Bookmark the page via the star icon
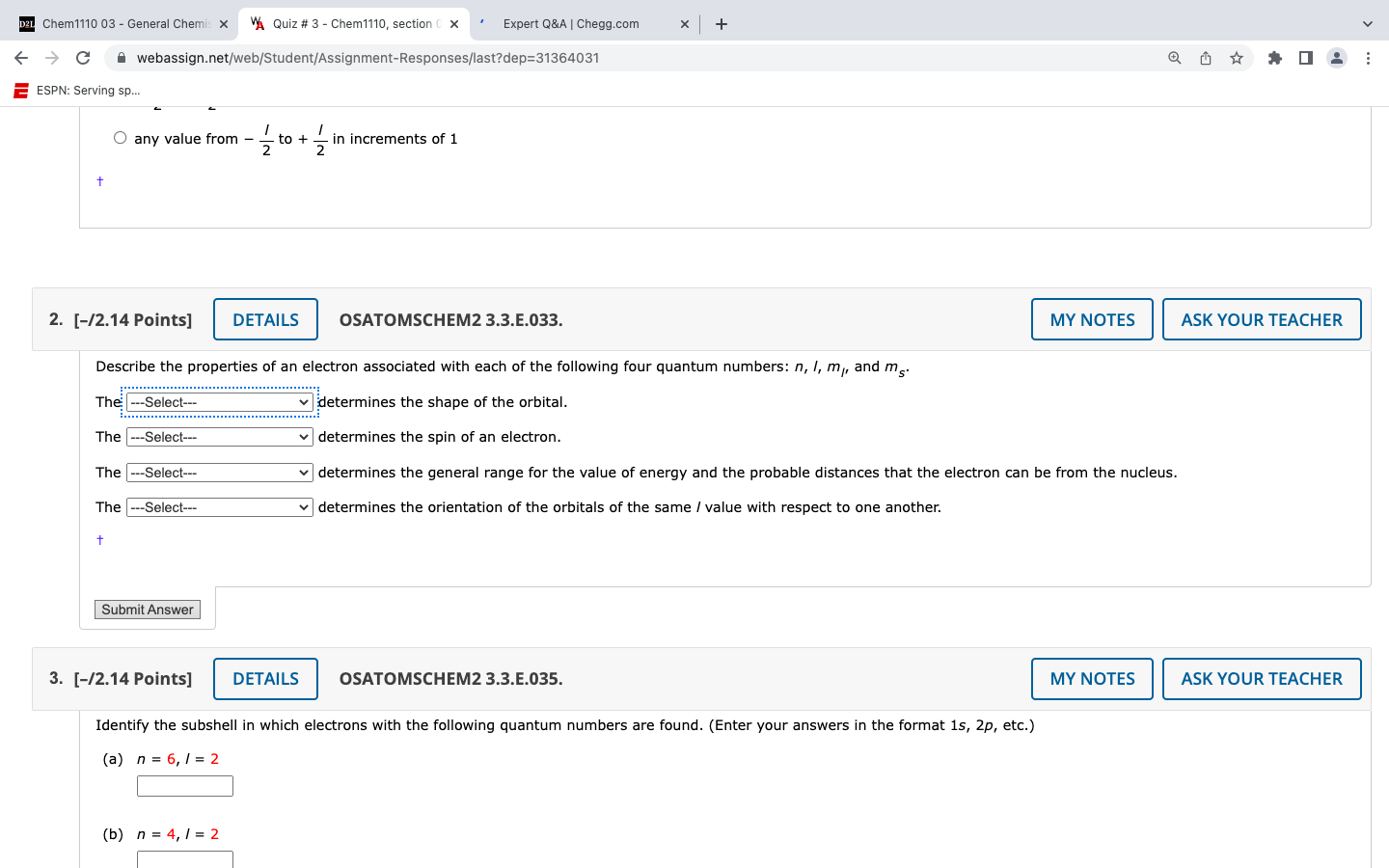This screenshot has height=868, width=1389. (x=1236, y=58)
